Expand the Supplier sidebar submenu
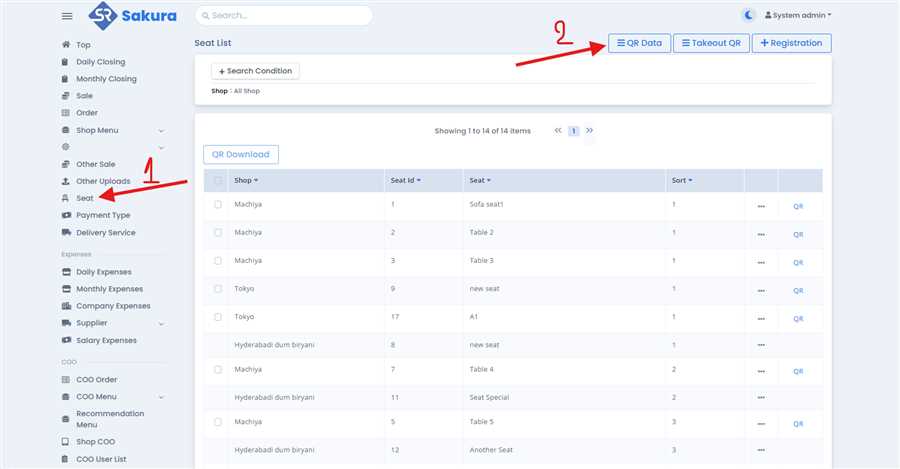 (161, 323)
